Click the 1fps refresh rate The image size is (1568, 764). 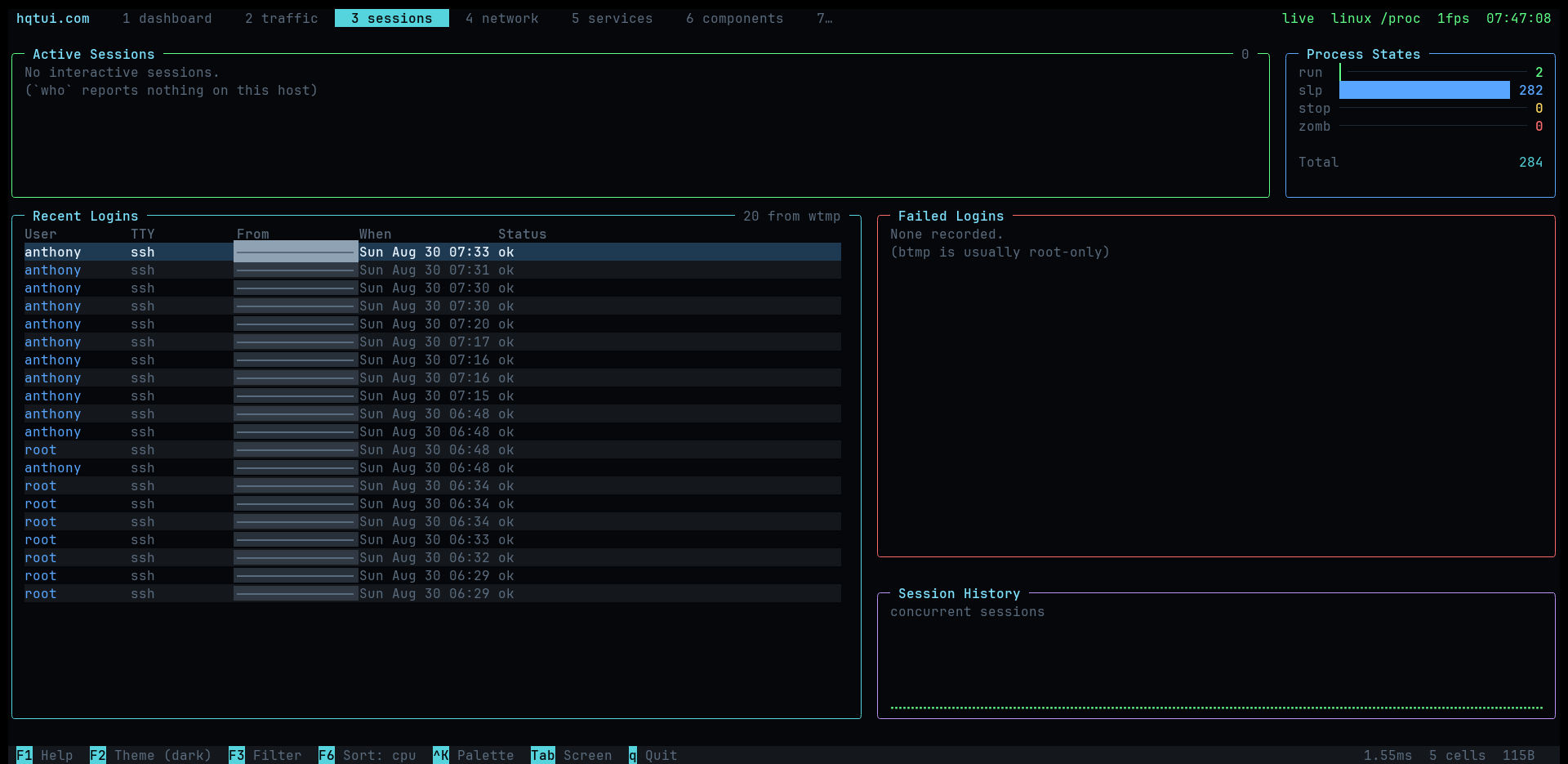(x=1454, y=18)
